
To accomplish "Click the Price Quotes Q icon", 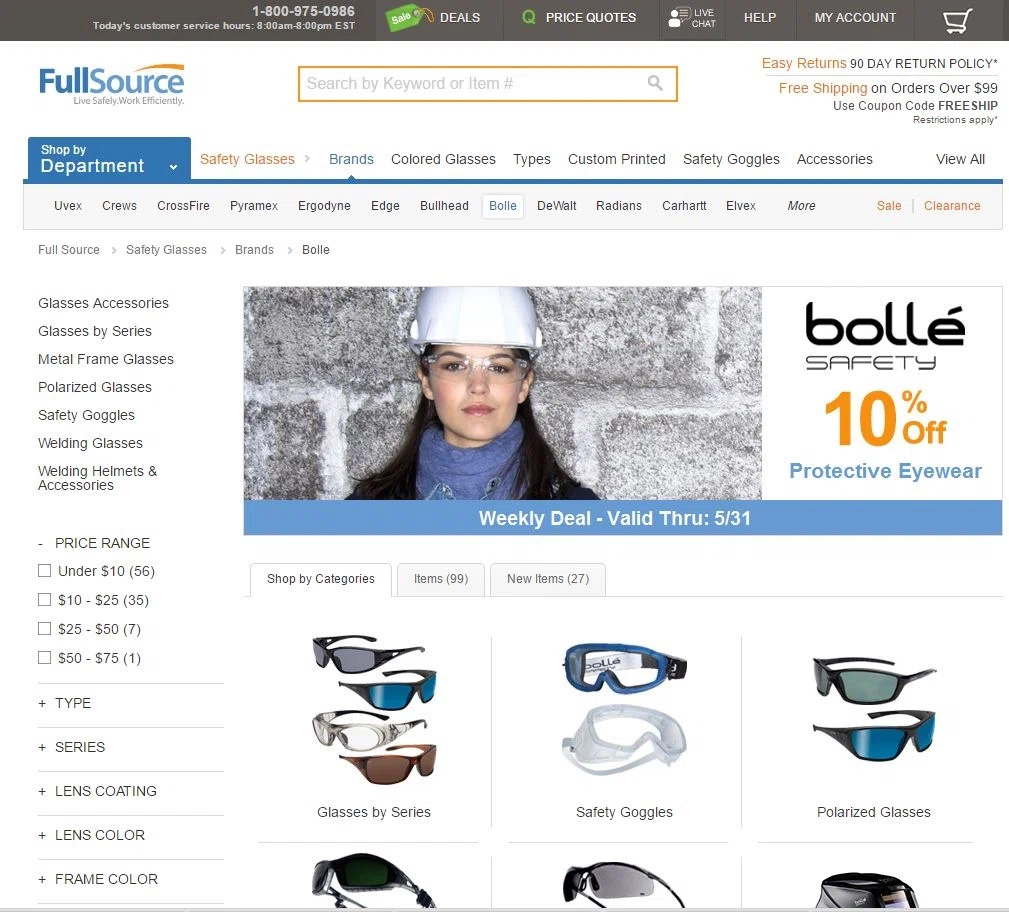I will [x=528, y=17].
